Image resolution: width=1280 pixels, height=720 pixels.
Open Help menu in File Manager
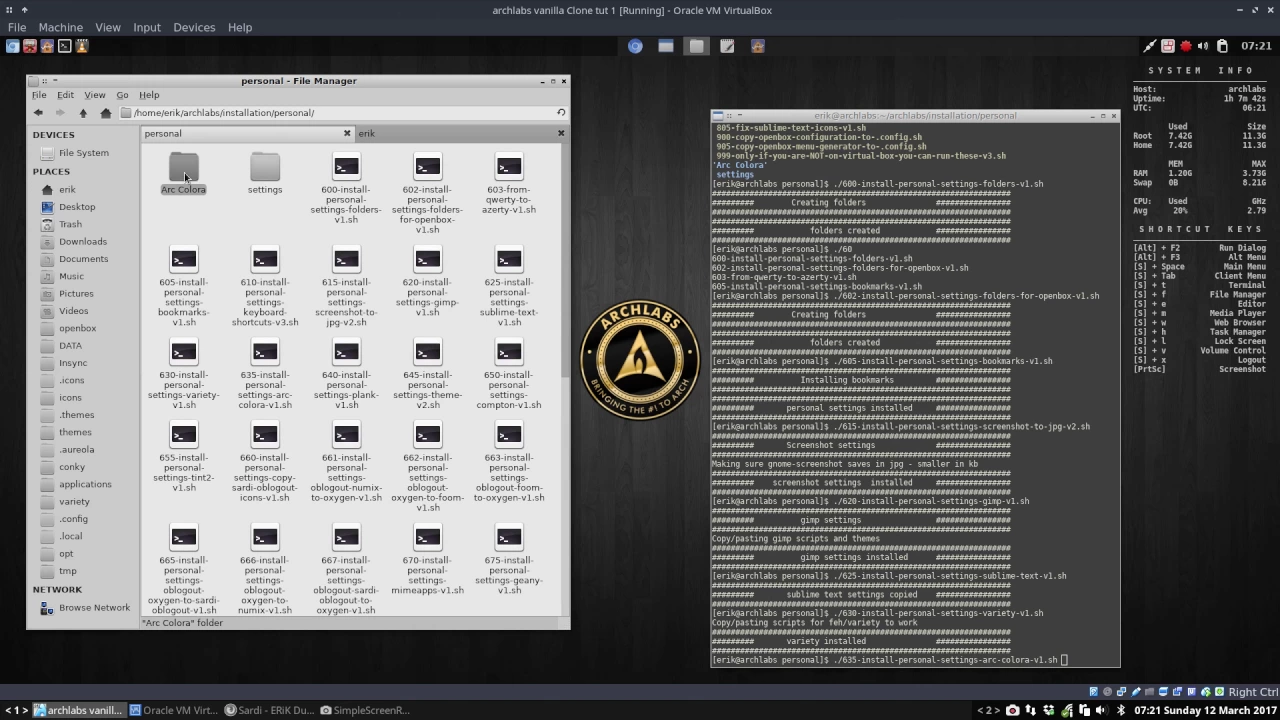coord(149,95)
